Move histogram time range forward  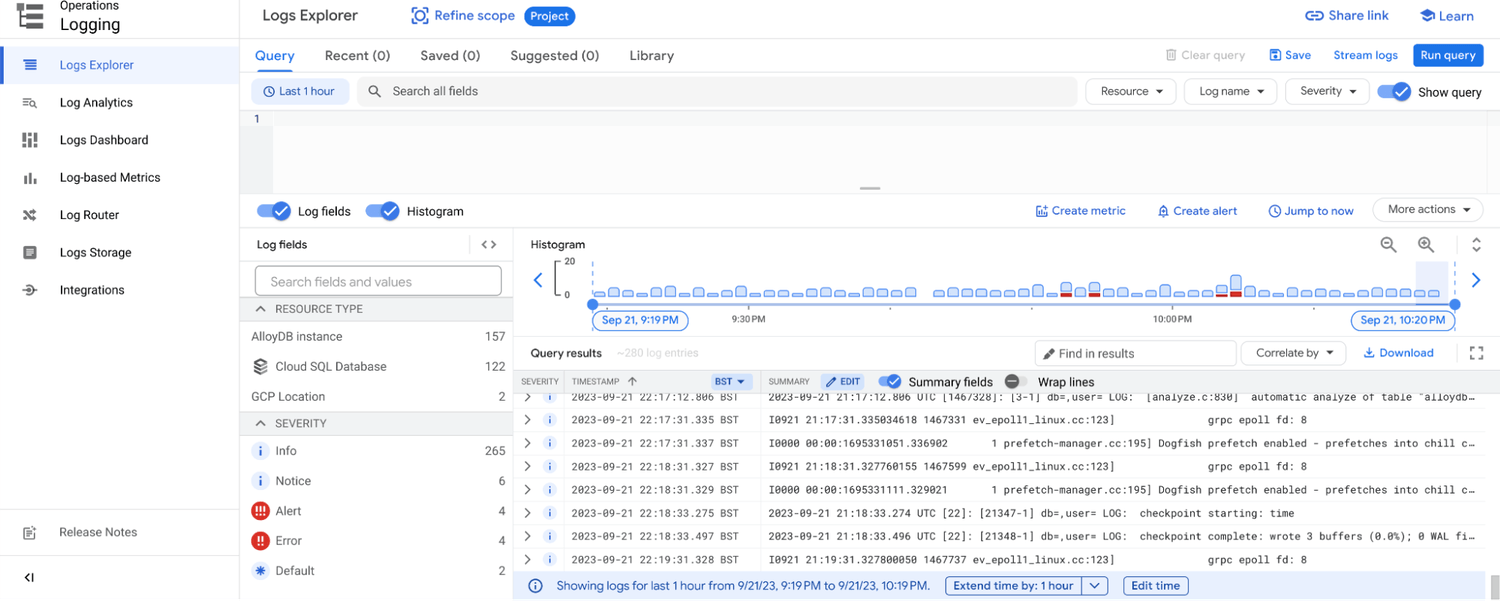point(1475,280)
